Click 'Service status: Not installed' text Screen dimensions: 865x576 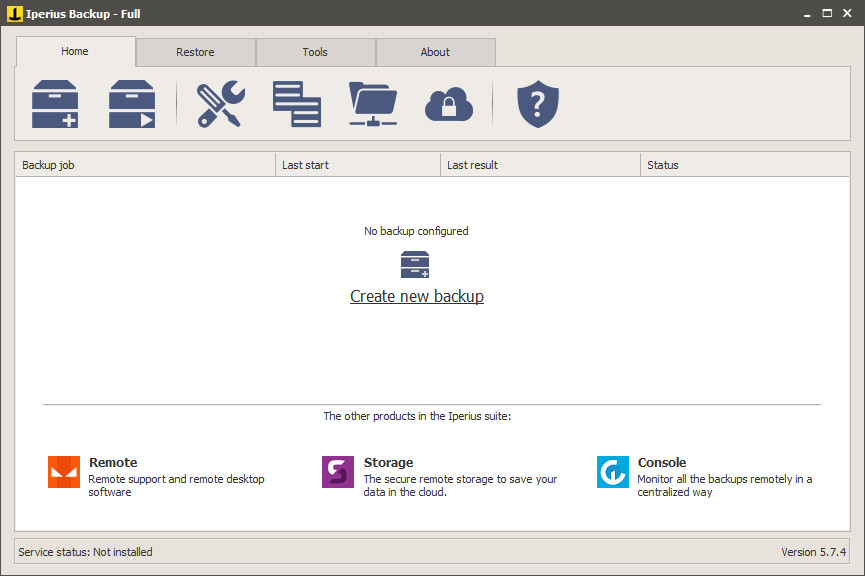[86, 552]
